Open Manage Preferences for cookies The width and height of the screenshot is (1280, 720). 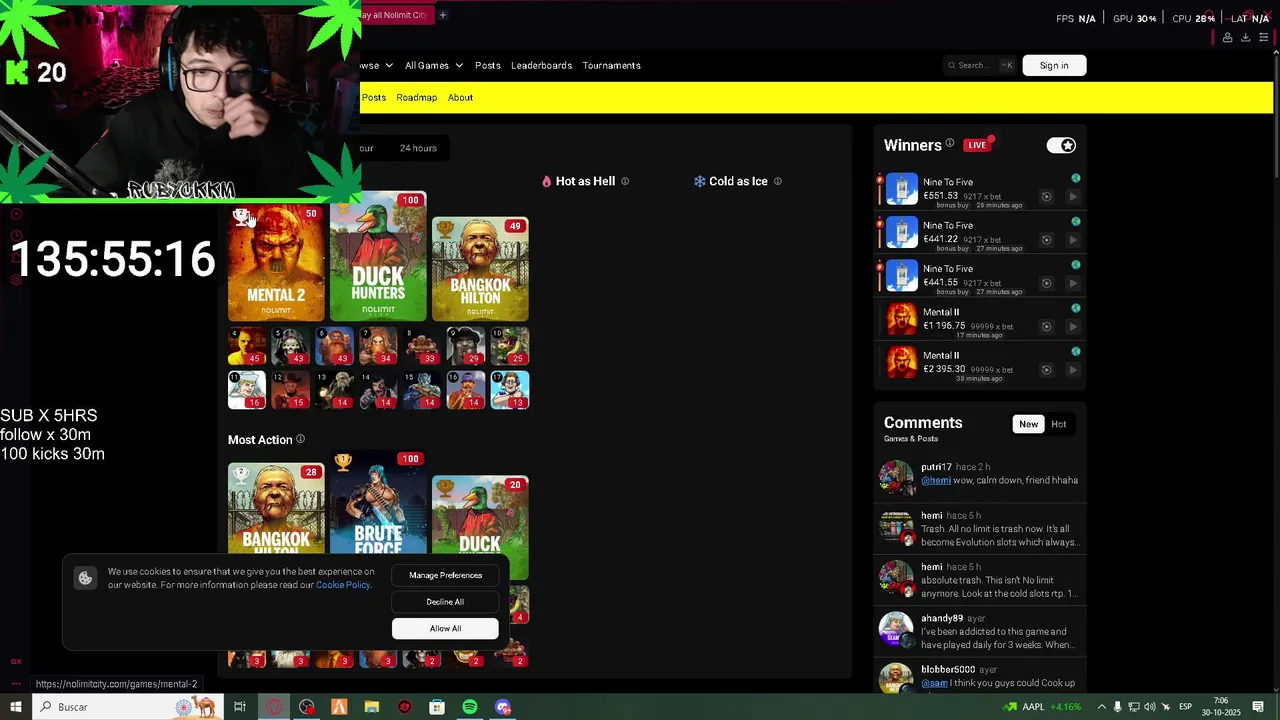(x=445, y=575)
